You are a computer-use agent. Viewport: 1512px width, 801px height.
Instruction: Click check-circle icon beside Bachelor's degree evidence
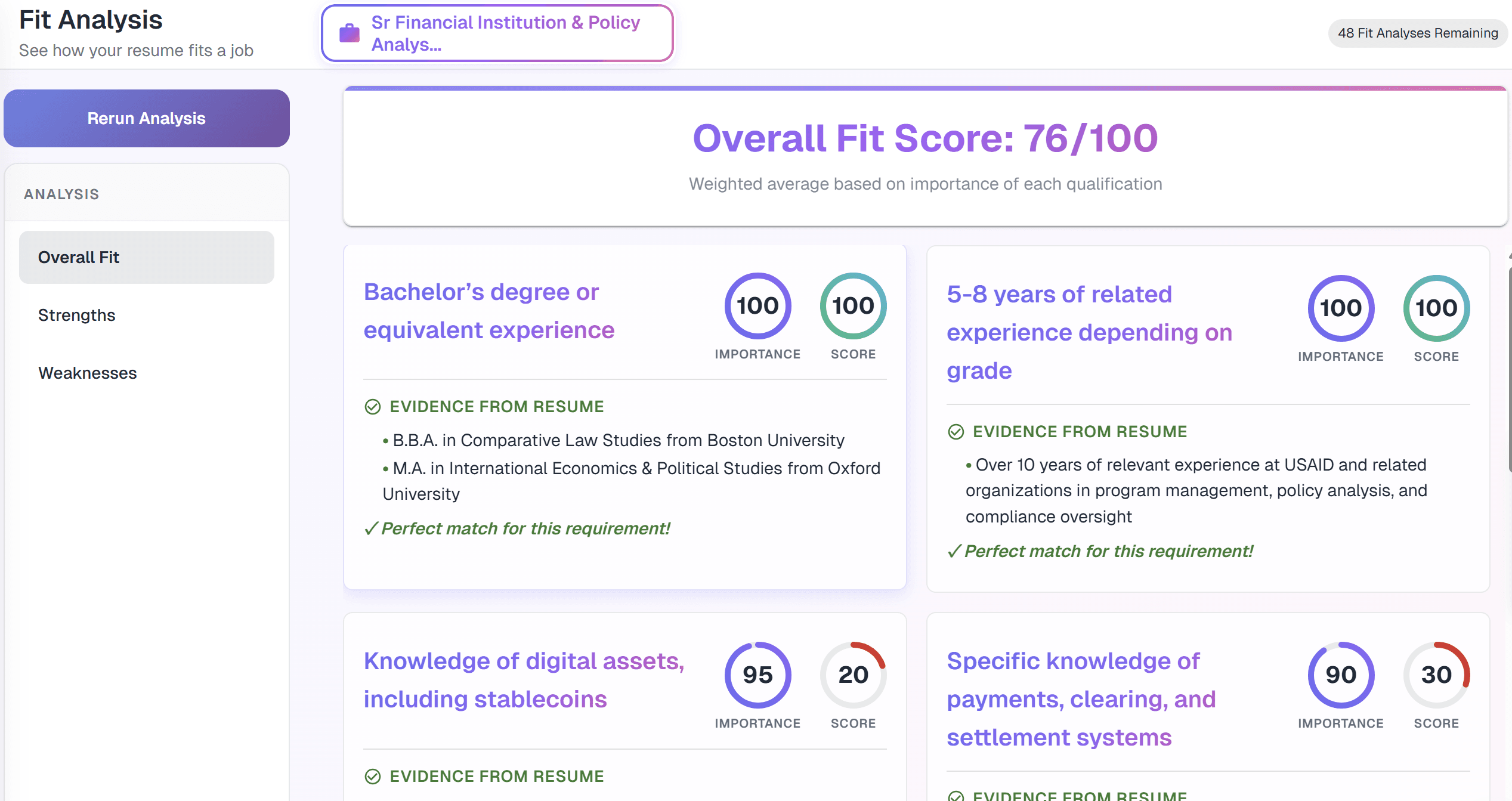click(373, 407)
